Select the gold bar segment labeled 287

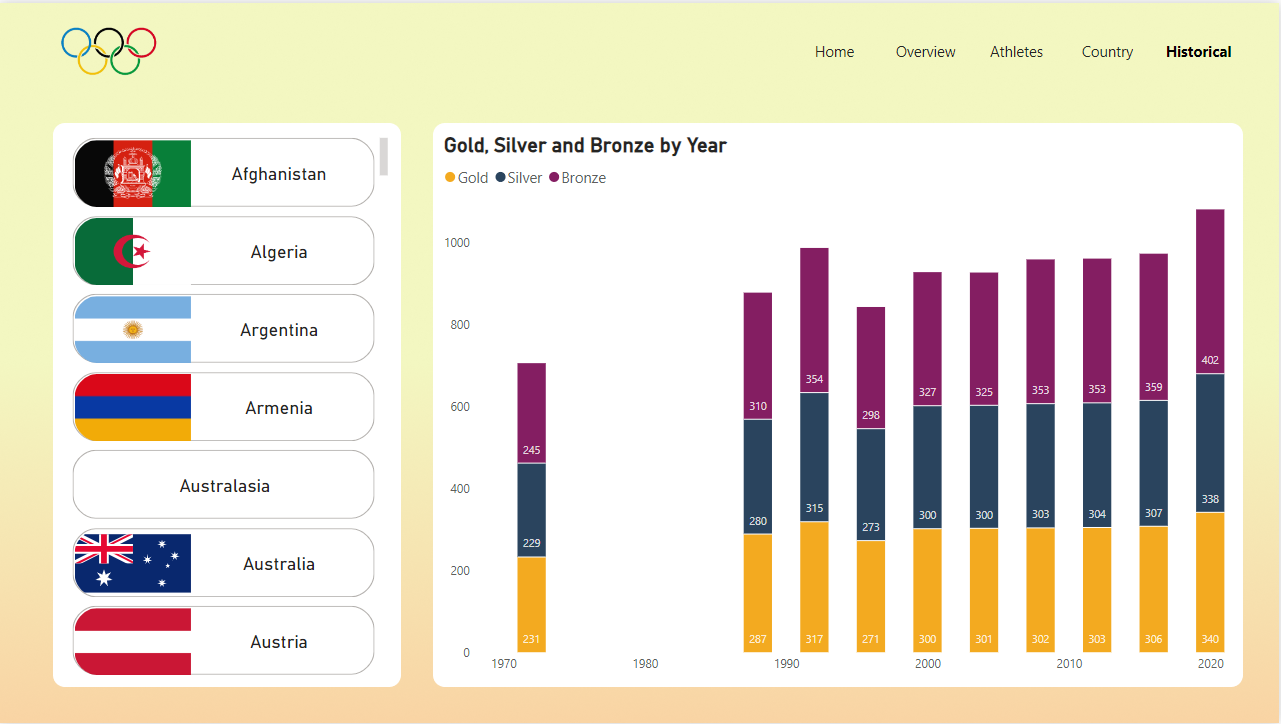tap(758, 593)
